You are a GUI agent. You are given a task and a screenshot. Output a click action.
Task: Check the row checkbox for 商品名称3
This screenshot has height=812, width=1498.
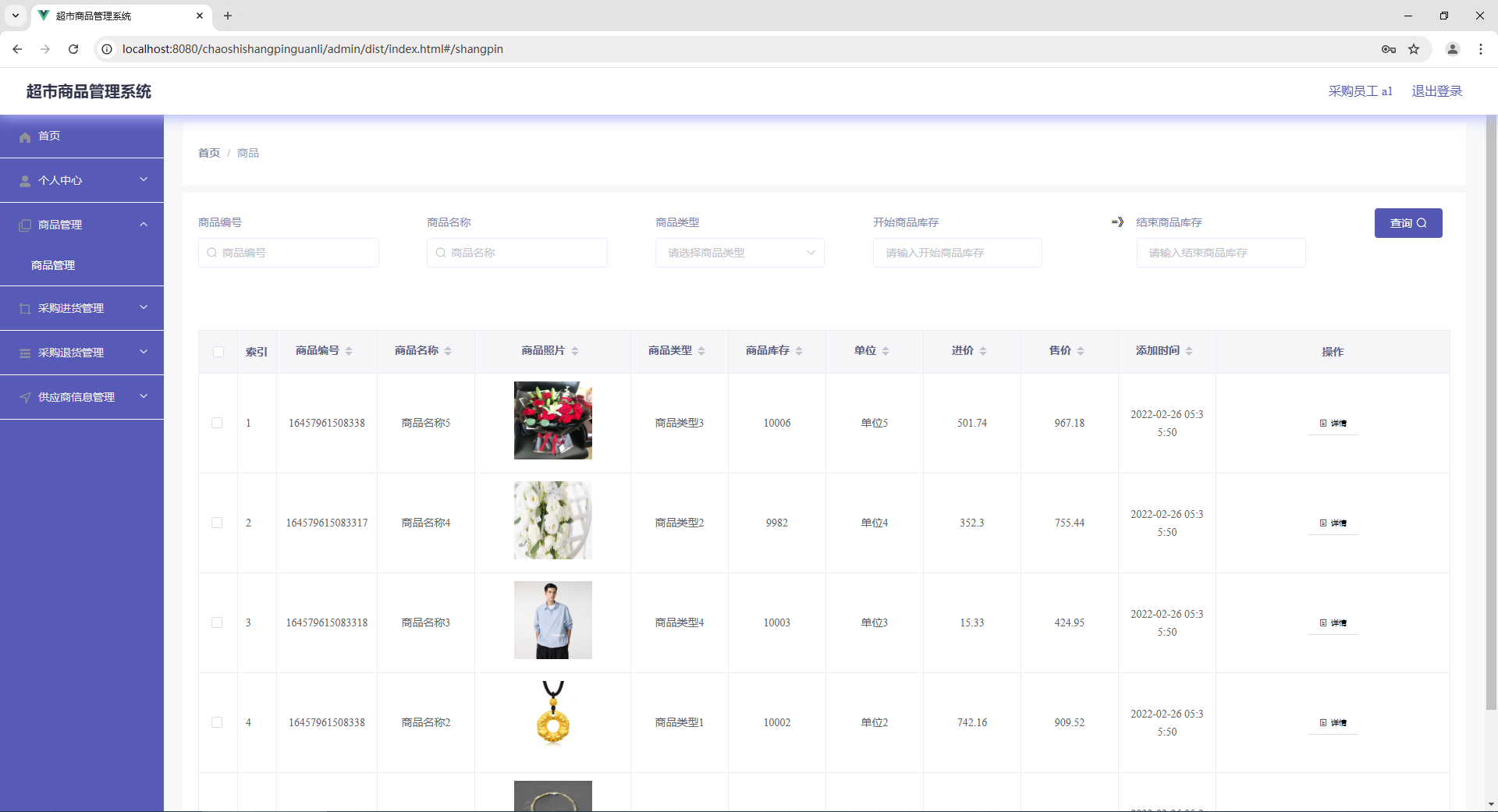click(x=217, y=622)
